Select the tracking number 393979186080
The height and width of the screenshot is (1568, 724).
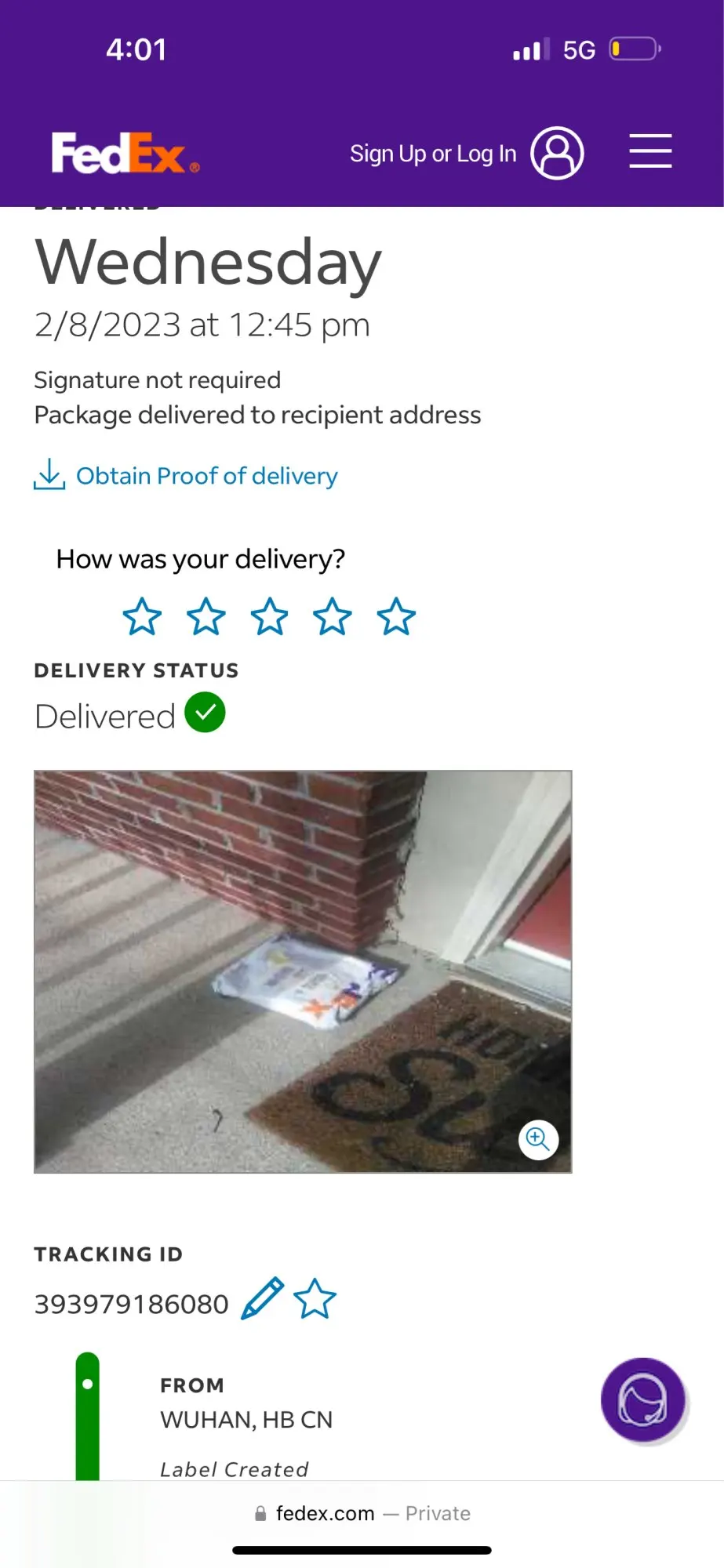tap(131, 1304)
